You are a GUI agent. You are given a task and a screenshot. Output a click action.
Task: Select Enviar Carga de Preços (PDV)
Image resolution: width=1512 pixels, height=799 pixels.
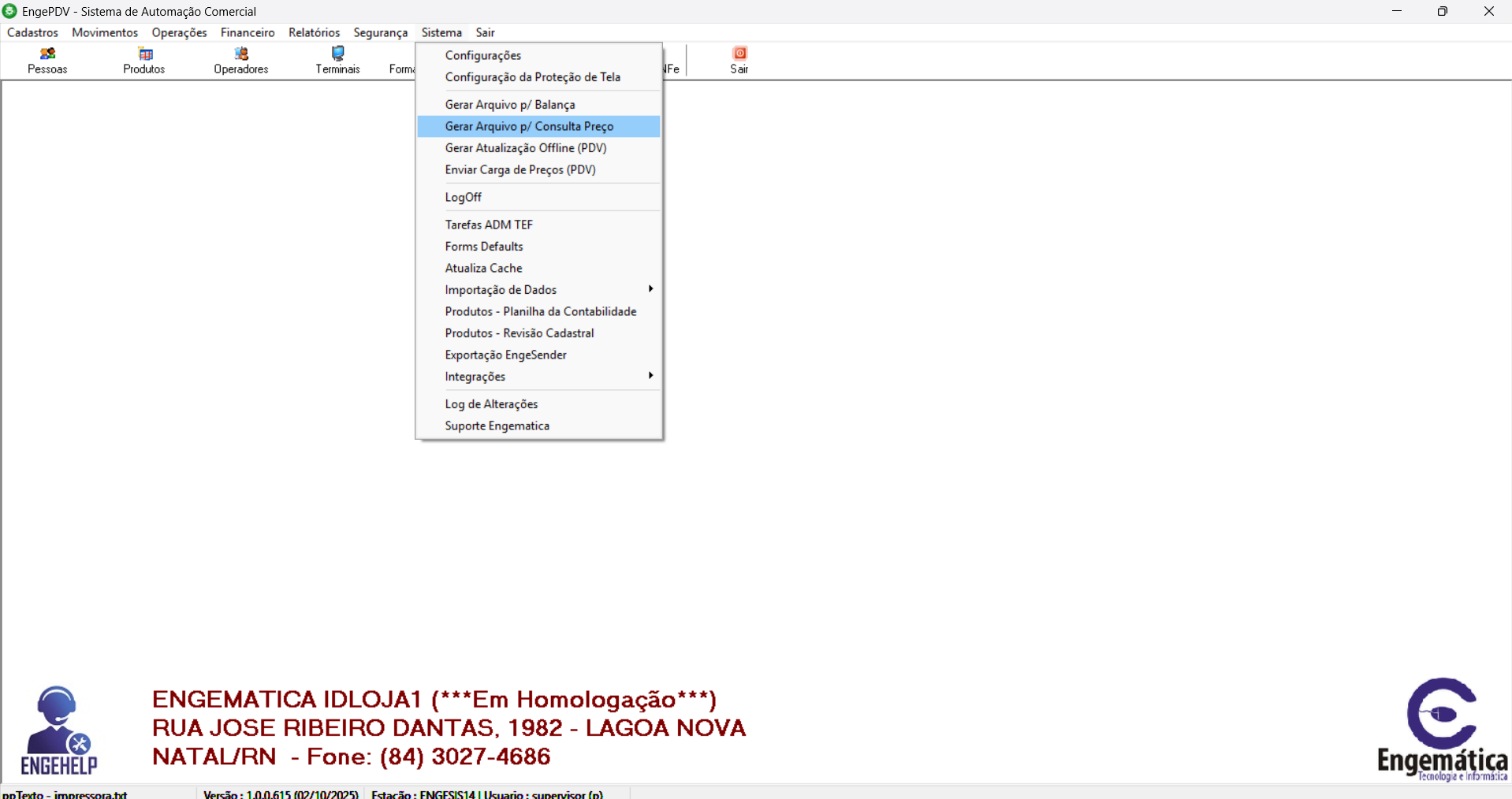tap(520, 169)
